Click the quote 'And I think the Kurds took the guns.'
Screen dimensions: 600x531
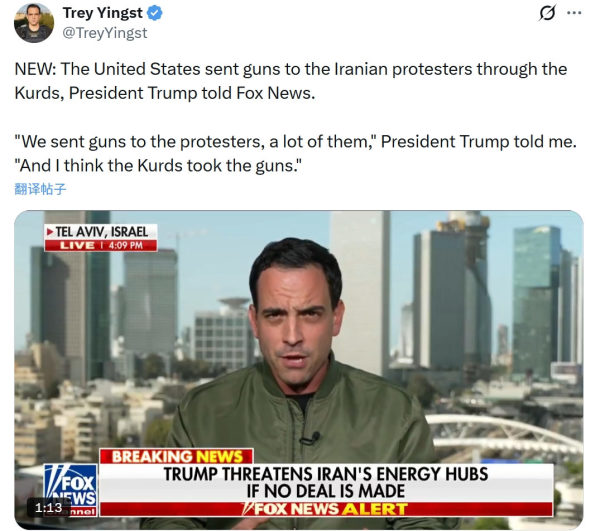pyautogui.click(x=158, y=166)
